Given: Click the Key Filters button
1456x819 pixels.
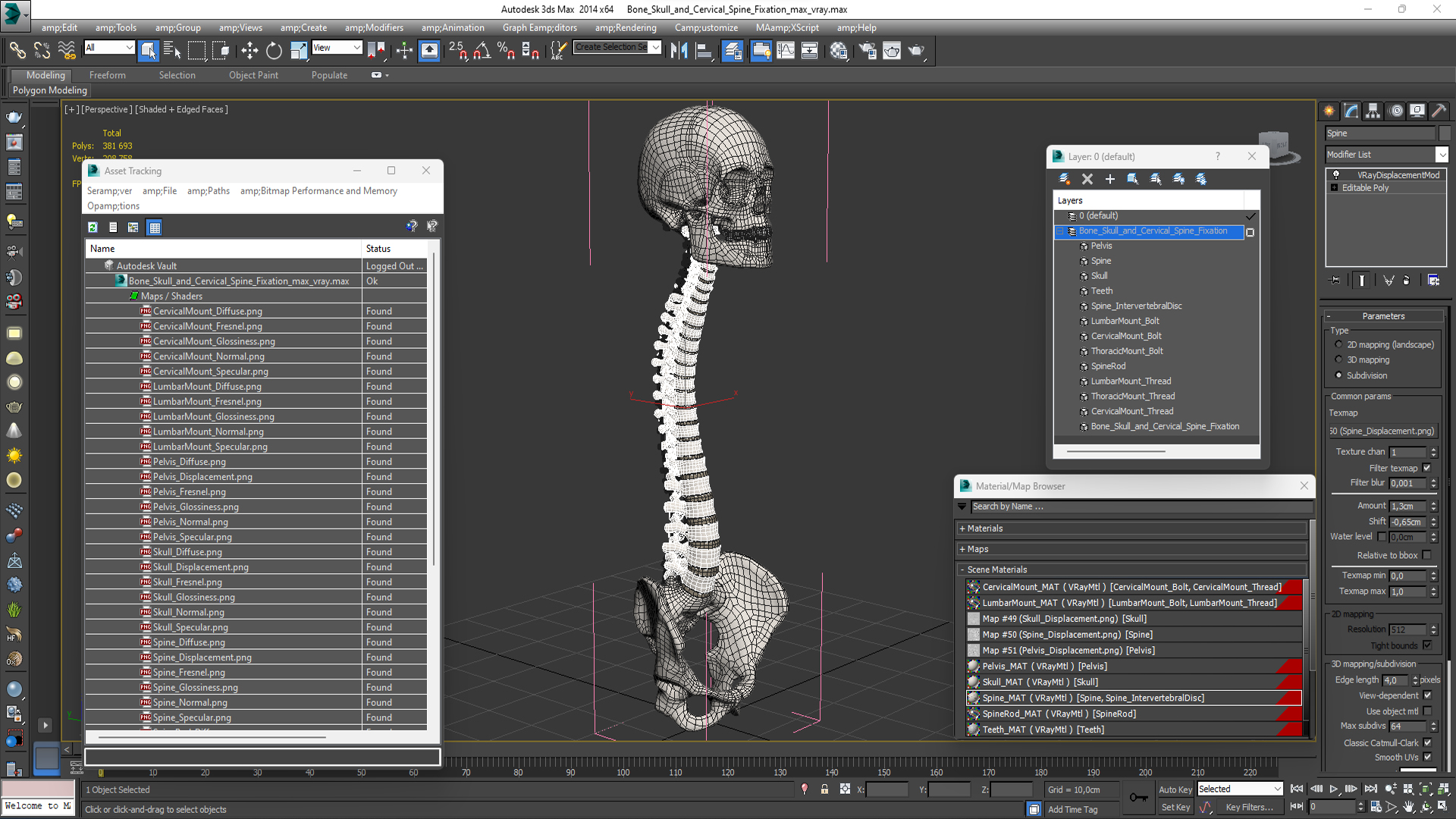Looking at the screenshot, I should click(x=1249, y=808).
